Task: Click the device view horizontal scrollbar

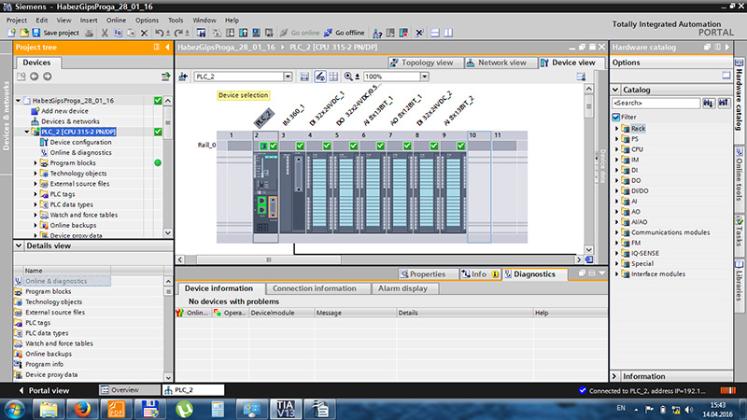Action: (268, 260)
